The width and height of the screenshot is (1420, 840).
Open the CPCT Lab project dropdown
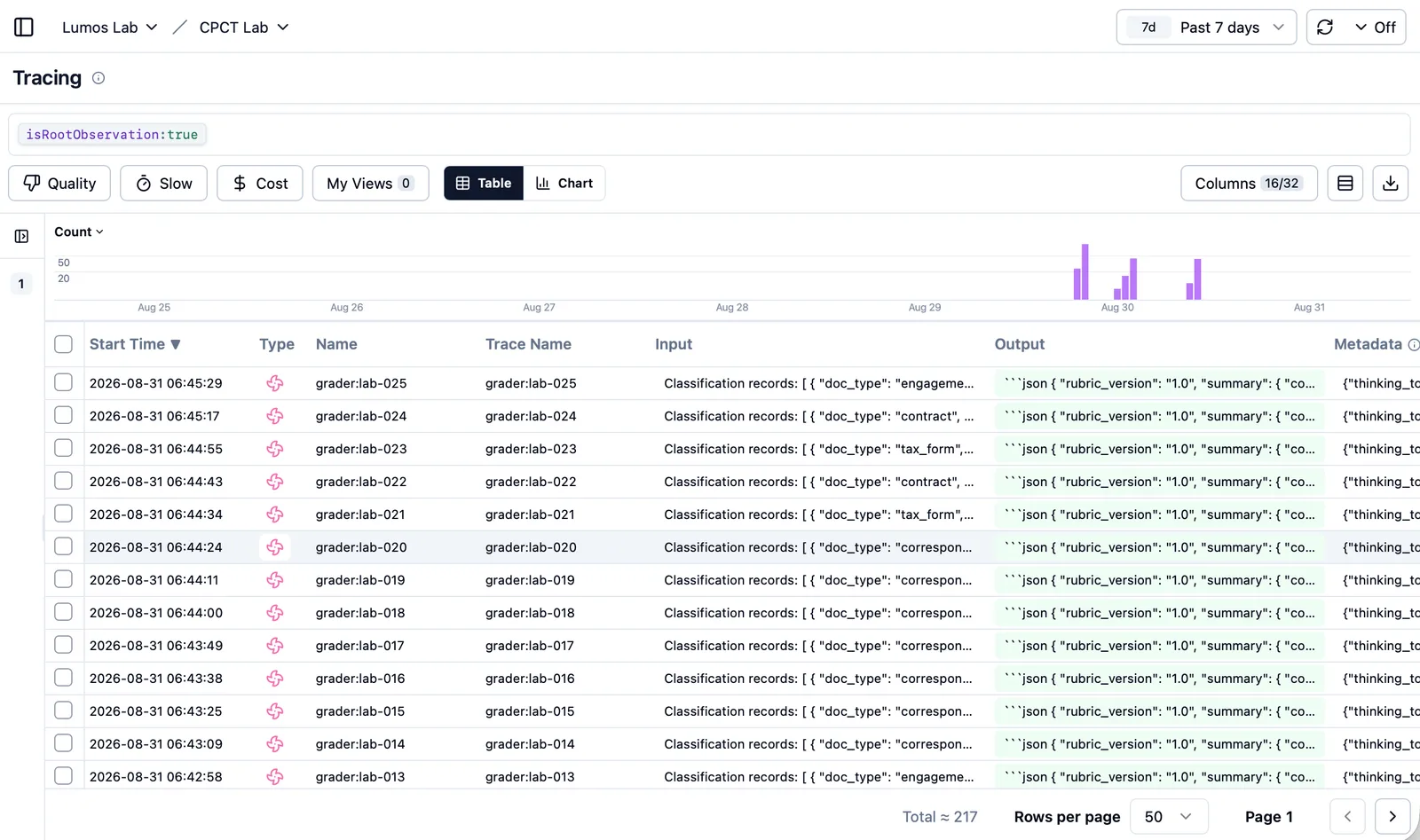[244, 27]
